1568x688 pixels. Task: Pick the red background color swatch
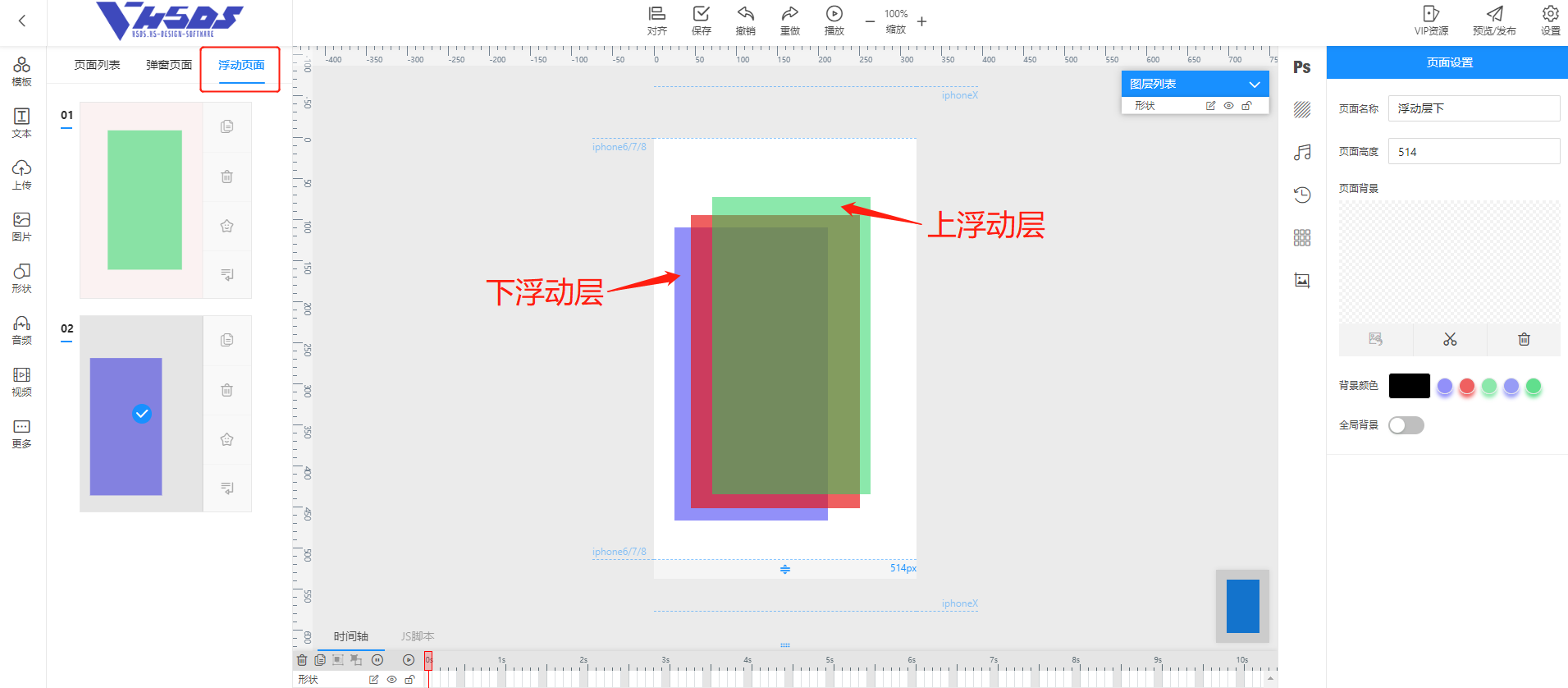click(x=1467, y=386)
